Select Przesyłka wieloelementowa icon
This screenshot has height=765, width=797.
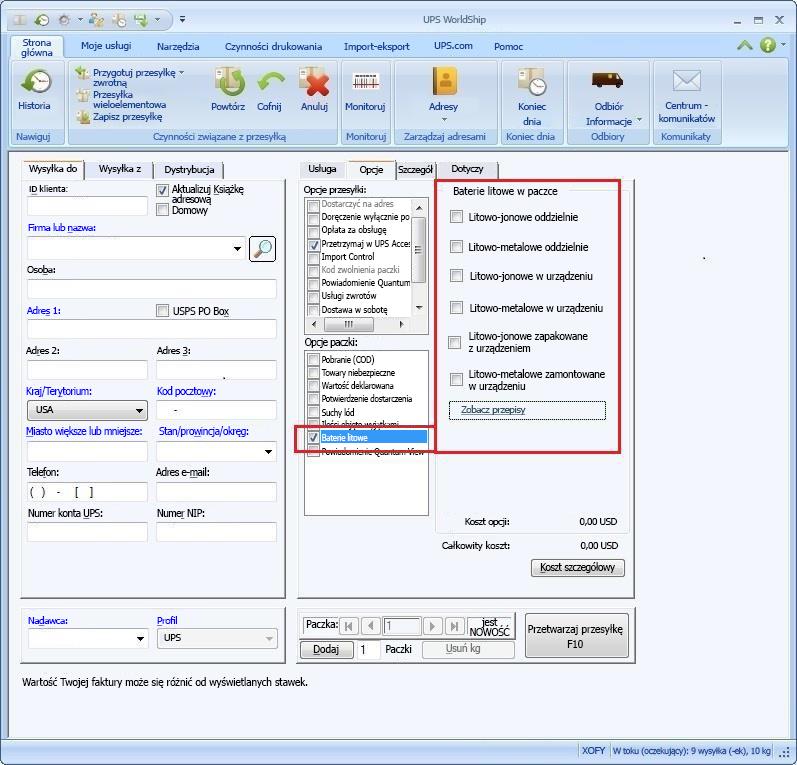click(82, 95)
